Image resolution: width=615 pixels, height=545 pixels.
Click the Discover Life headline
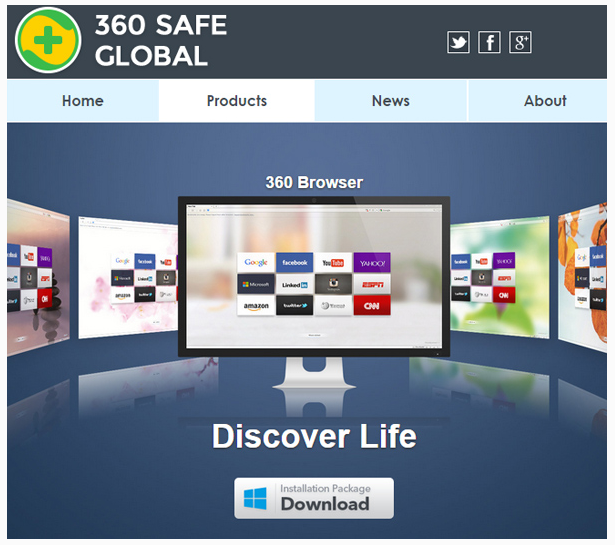(314, 436)
